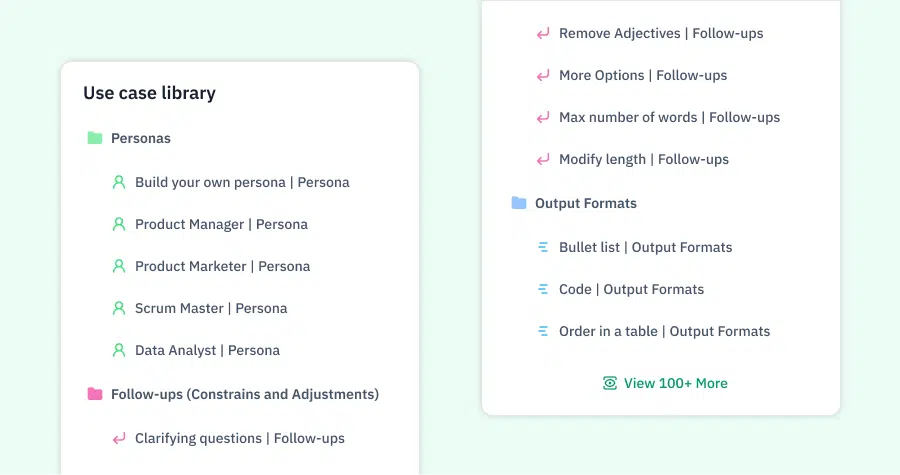
Task: Click the pink Follow-ups folder icon
Action: click(95, 394)
